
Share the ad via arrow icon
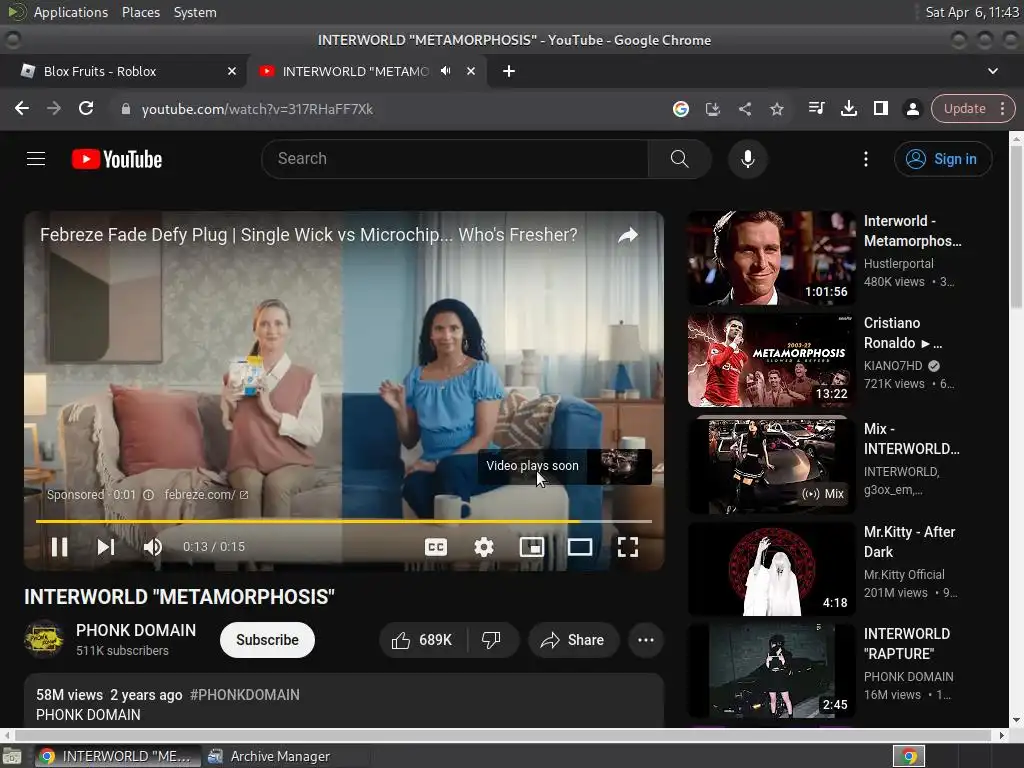(628, 234)
